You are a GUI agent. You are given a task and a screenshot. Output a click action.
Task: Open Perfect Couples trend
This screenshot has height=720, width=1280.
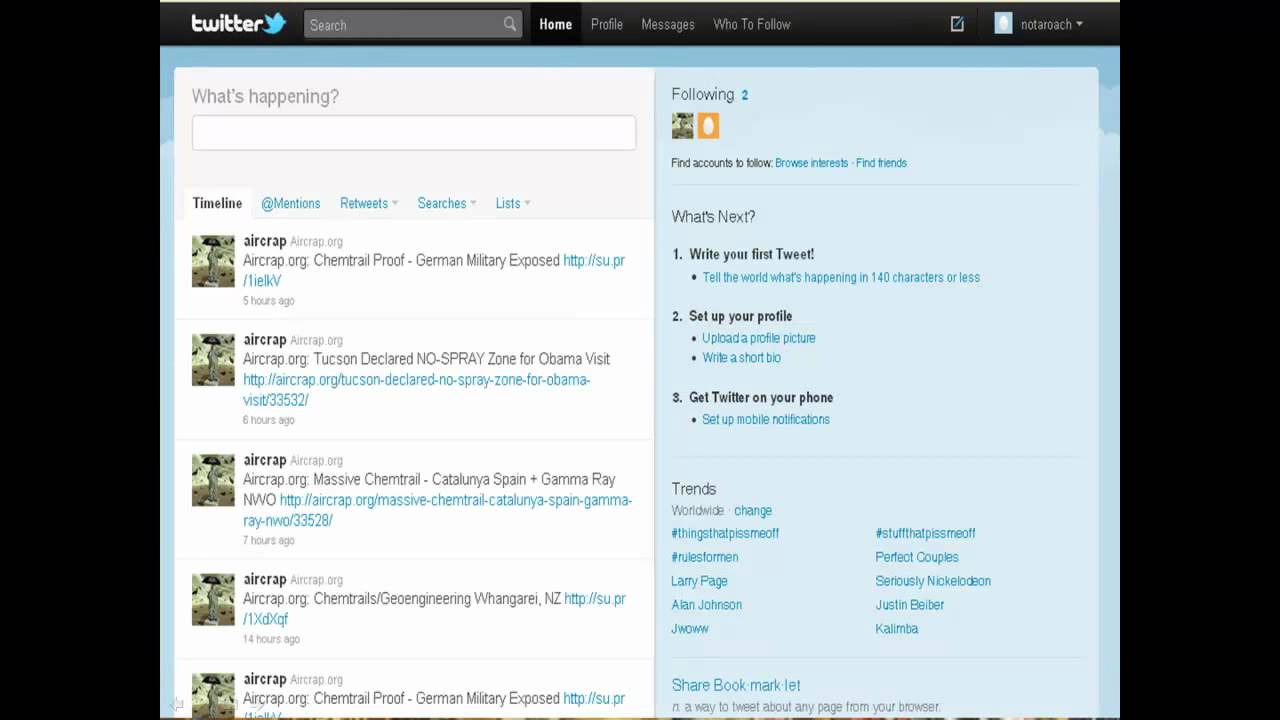[917, 558]
